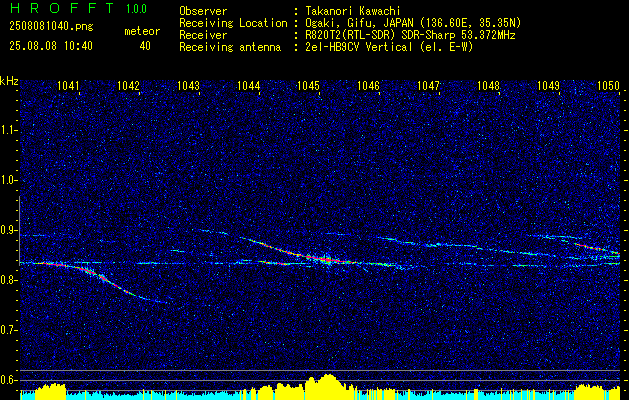Click the grey vertical range bar on left axis
Screen dimensions: 629x400
click(x=20, y=231)
